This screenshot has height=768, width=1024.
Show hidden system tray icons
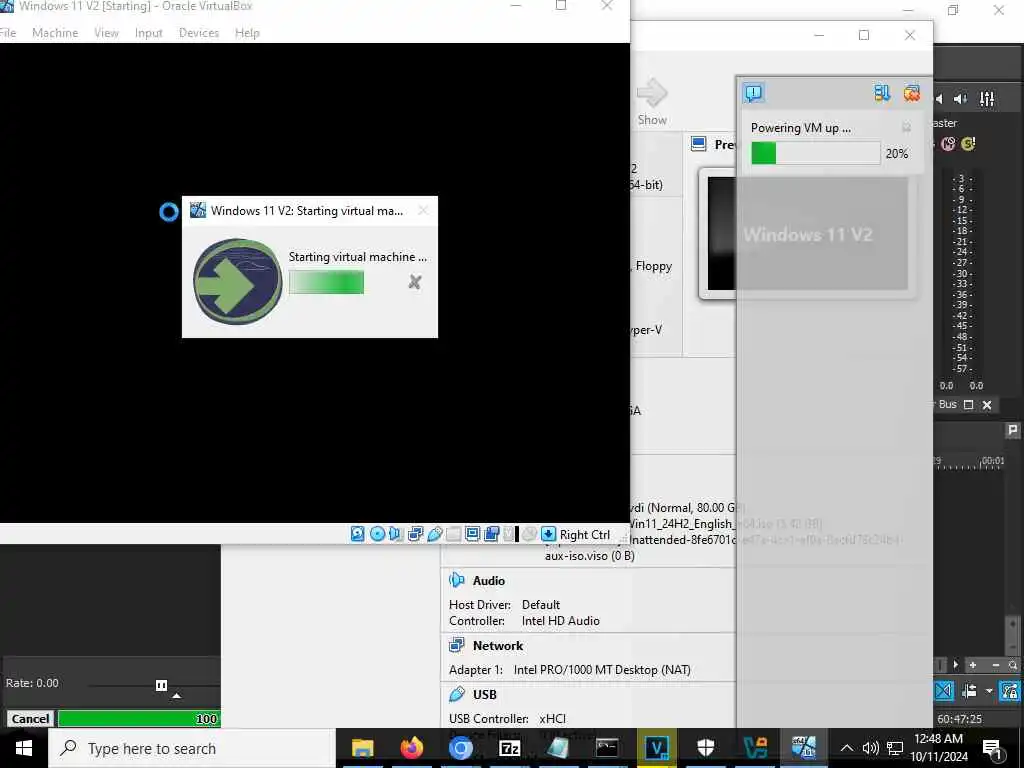coord(846,748)
